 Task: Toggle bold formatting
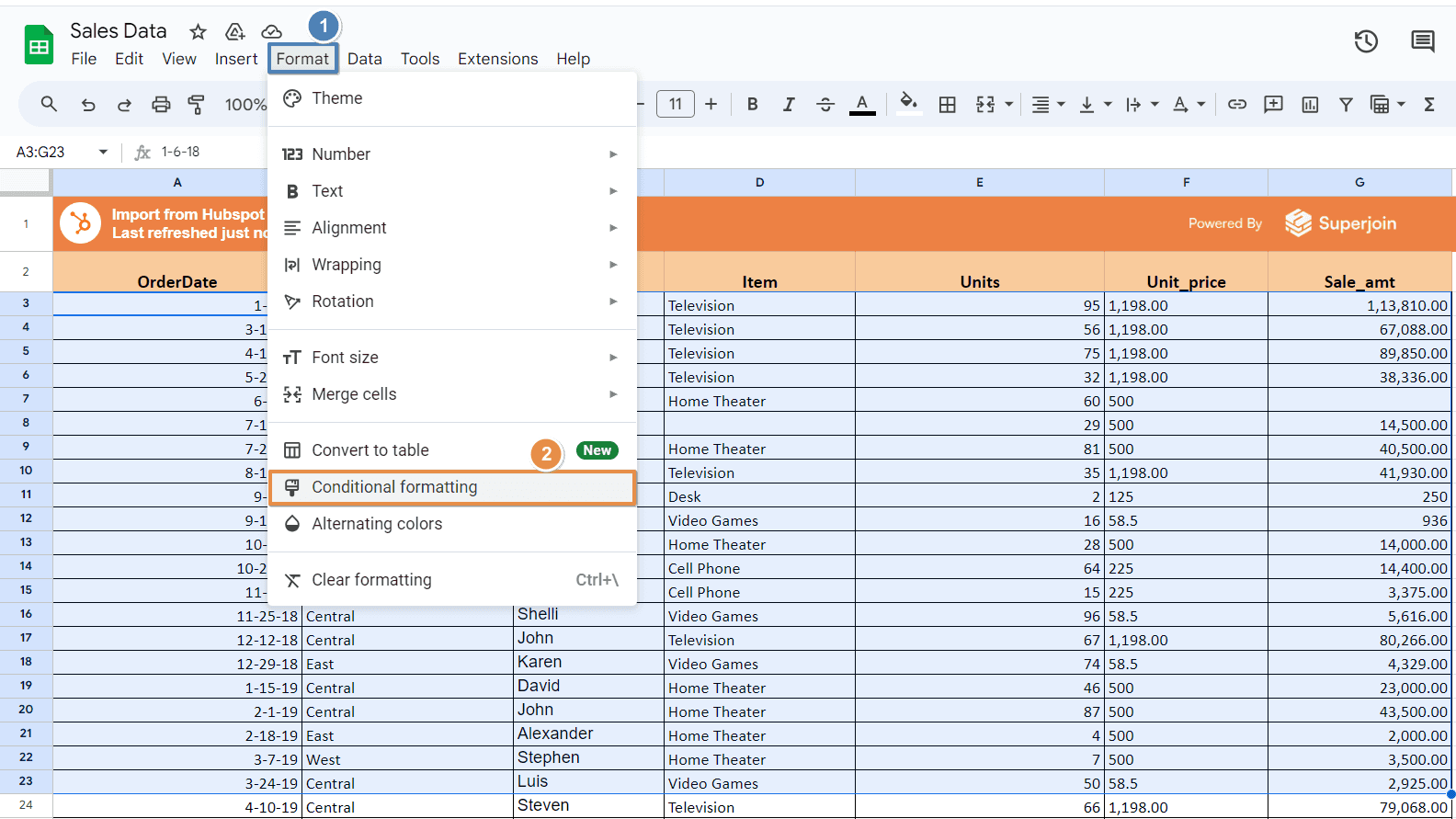click(752, 104)
